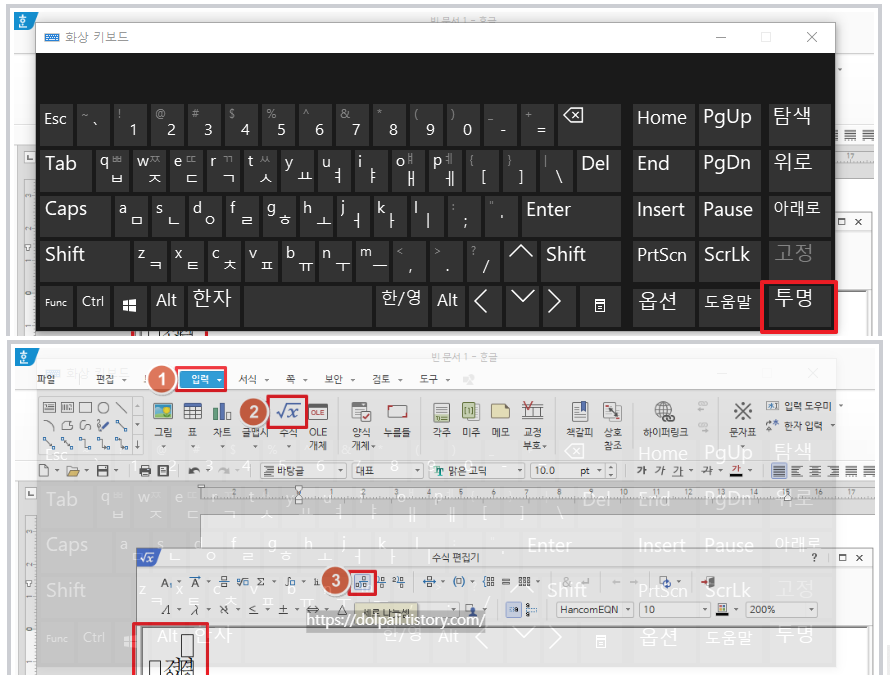
Task: Click the 한자 key on opaque keyboard
Action: coord(213,307)
